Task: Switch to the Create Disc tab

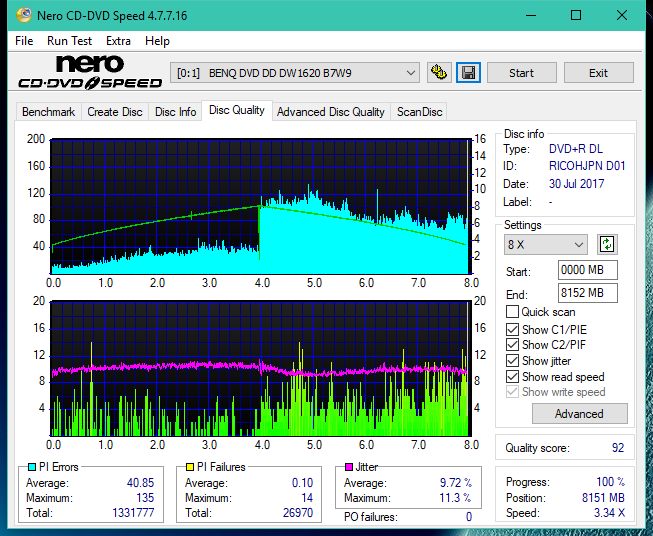Action: tap(115, 112)
